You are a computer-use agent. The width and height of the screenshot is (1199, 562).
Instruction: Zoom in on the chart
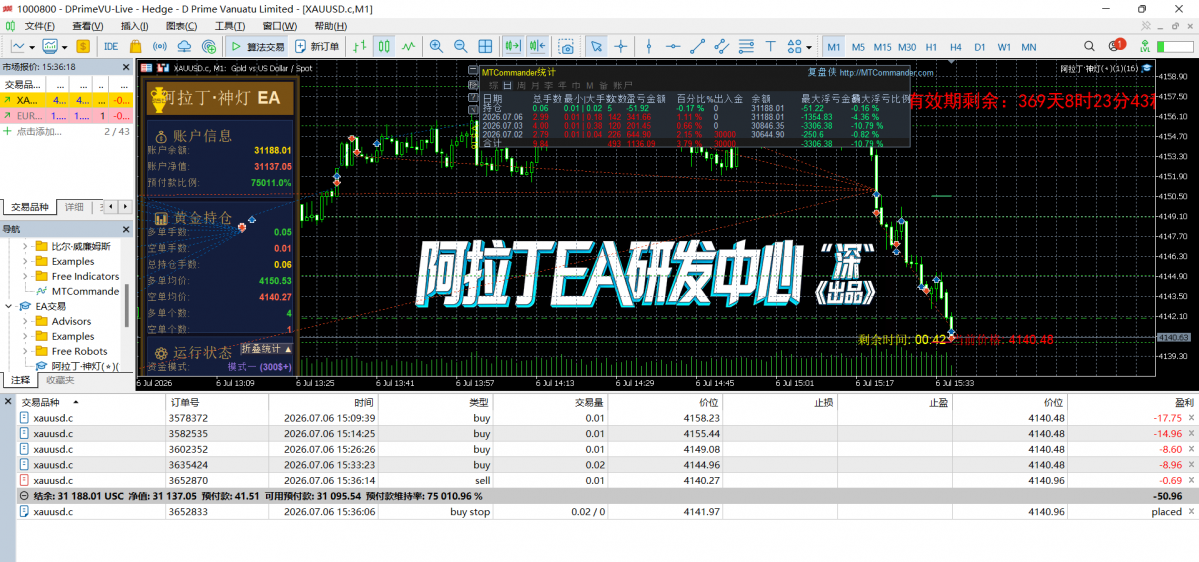(x=437, y=46)
